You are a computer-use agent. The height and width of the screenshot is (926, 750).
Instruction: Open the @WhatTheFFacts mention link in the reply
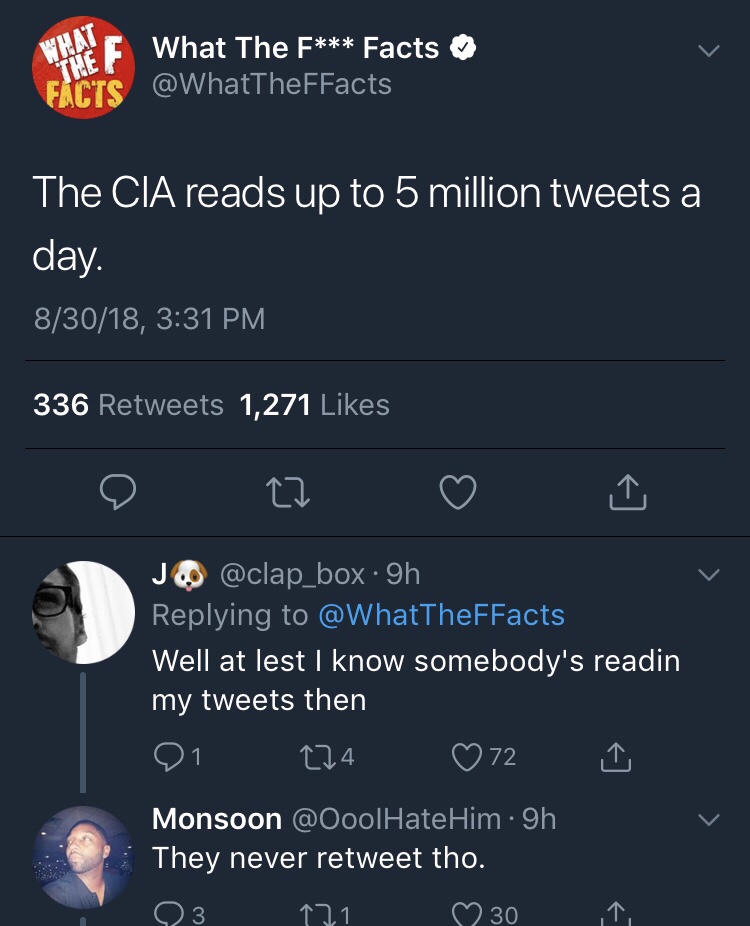440,615
